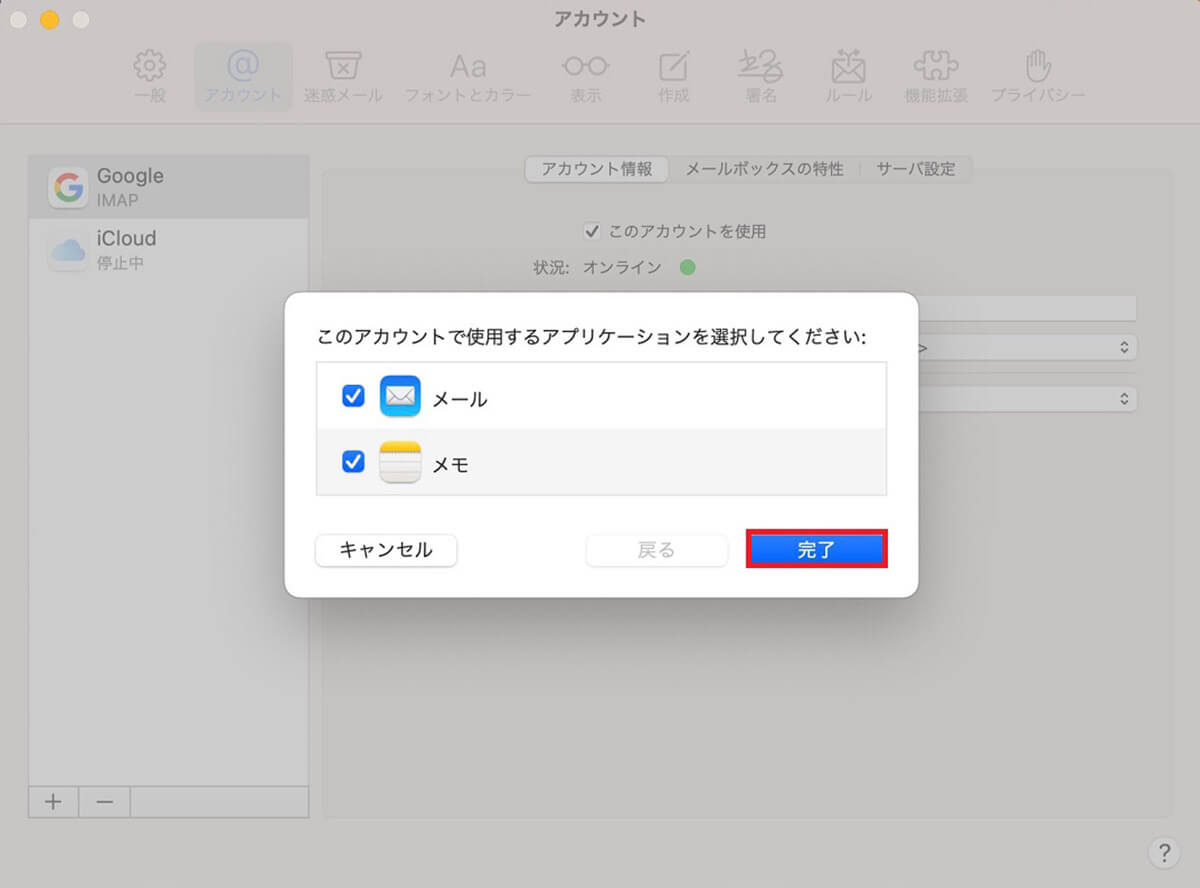Click the Google account logo icon

click(x=68, y=187)
